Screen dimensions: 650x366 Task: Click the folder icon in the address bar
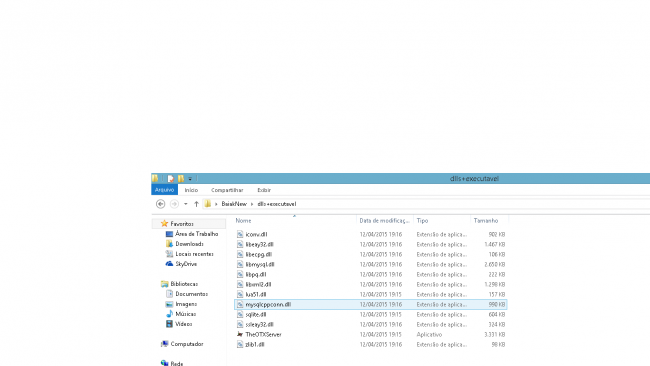pyautogui.click(x=208, y=204)
